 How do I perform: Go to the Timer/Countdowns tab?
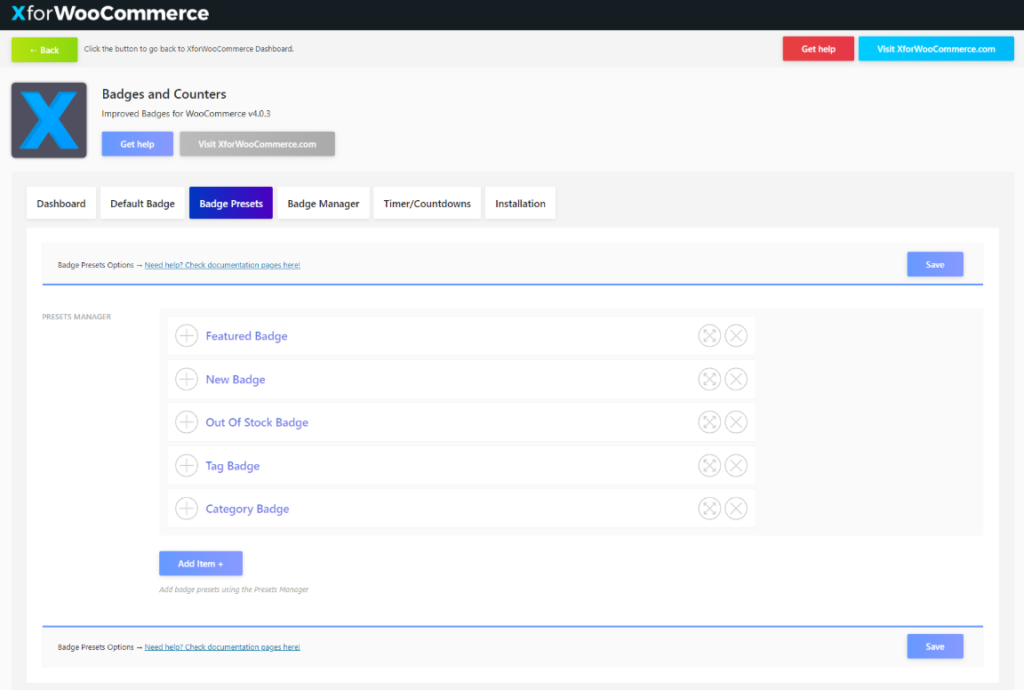point(427,203)
